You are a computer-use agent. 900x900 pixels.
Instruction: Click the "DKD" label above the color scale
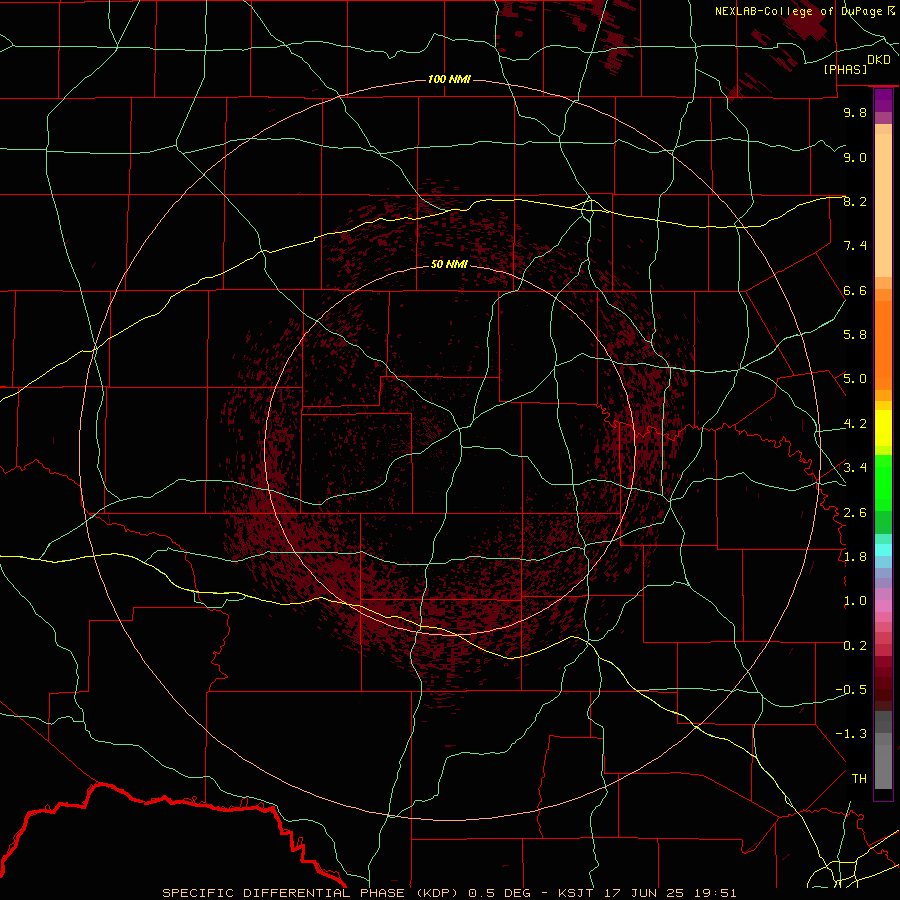(879, 60)
